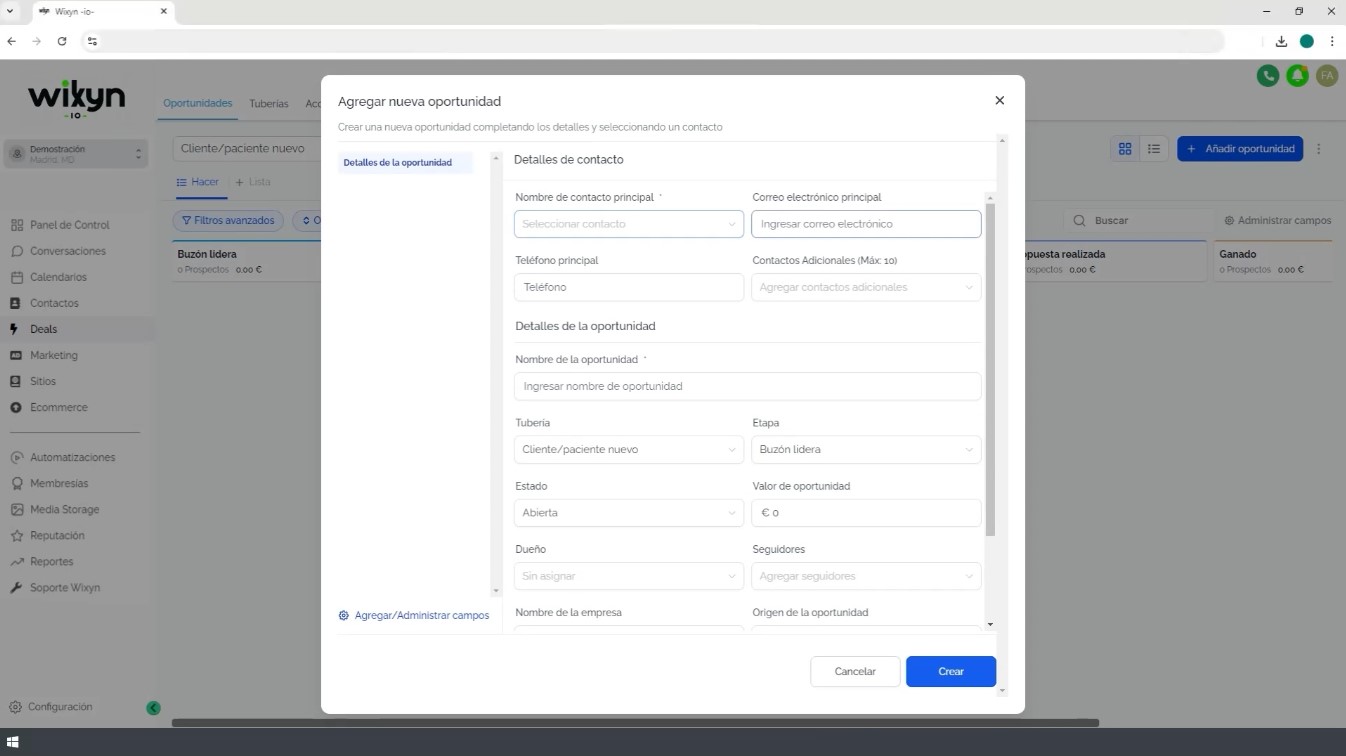
Task: Open Conversaciones from the sidebar
Action: tap(67, 251)
